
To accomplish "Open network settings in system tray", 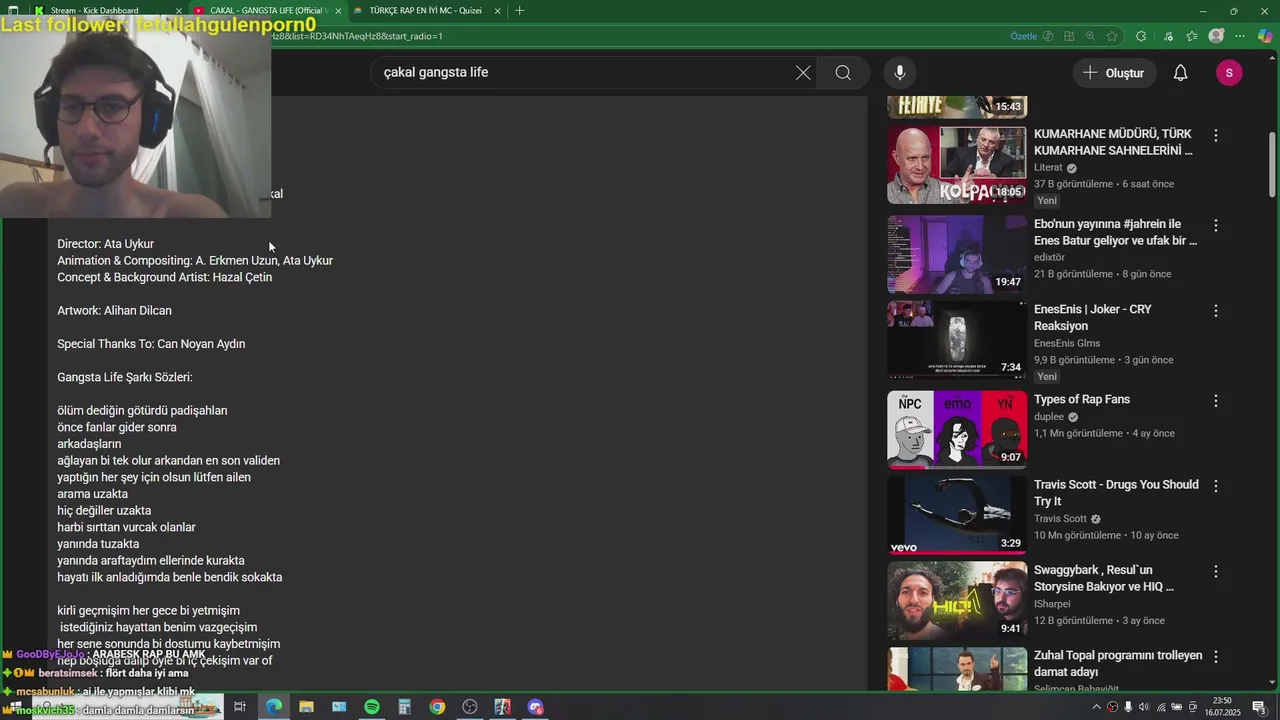I will point(1161,707).
